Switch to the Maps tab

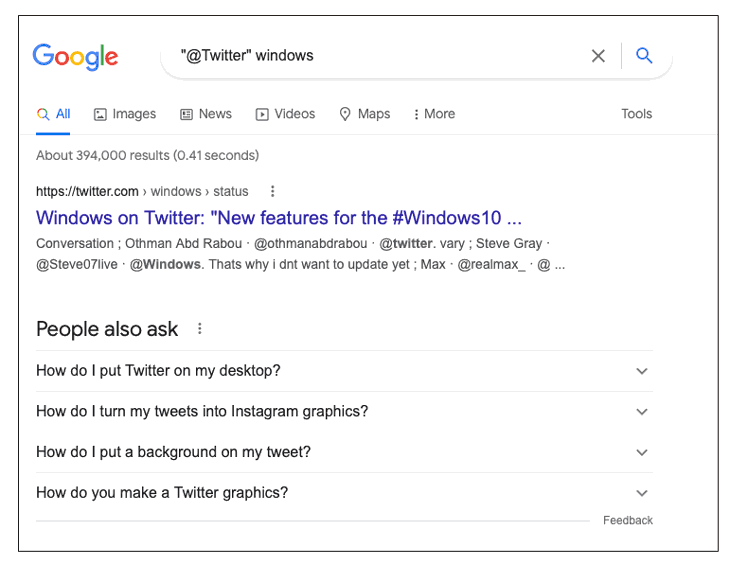(364, 114)
